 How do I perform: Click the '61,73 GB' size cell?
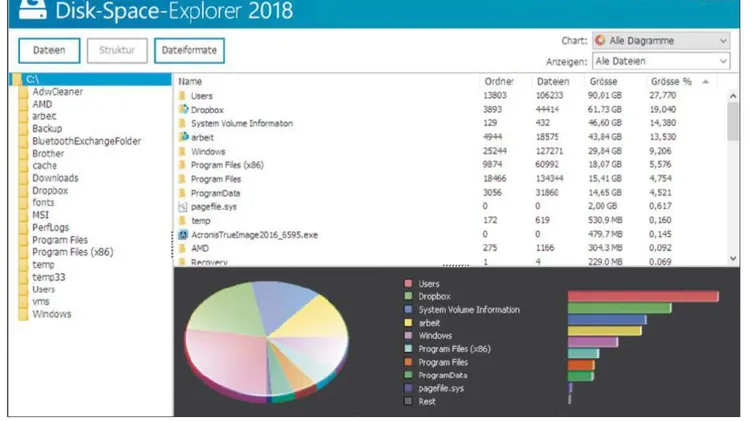tap(605, 110)
